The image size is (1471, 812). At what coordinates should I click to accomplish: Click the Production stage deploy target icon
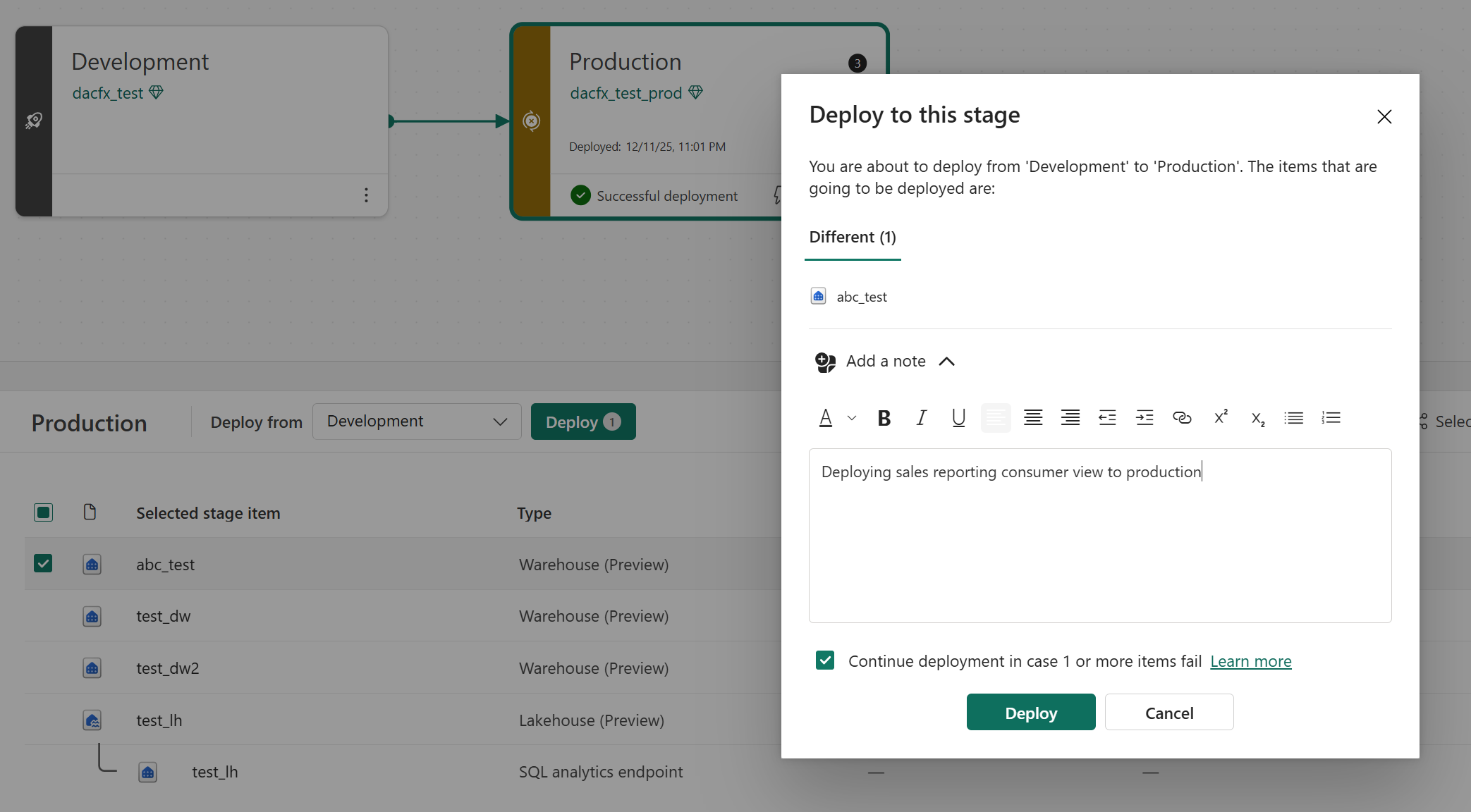click(x=532, y=121)
